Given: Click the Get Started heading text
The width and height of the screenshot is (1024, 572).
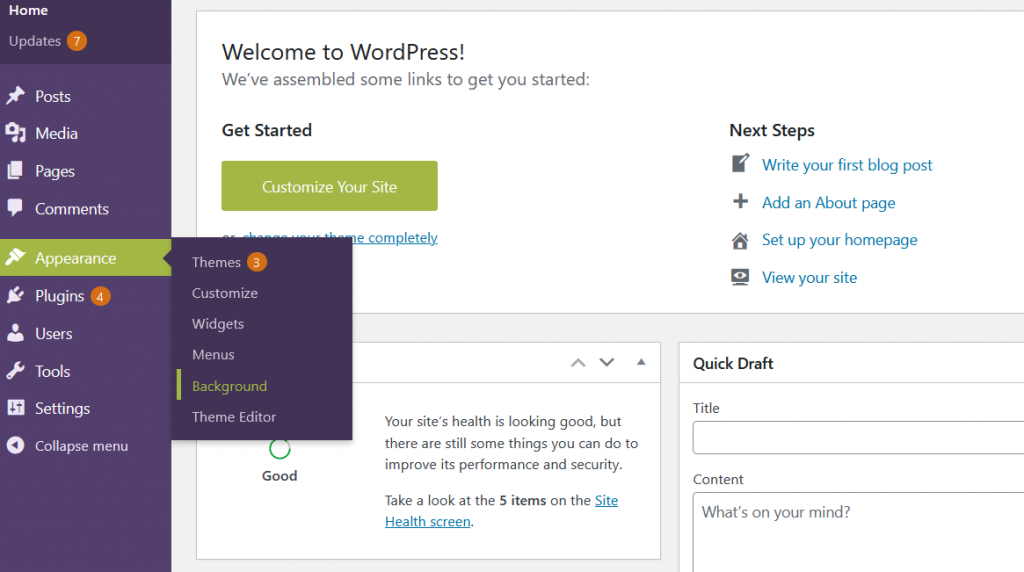Looking at the screenshot, I should 266,130.
